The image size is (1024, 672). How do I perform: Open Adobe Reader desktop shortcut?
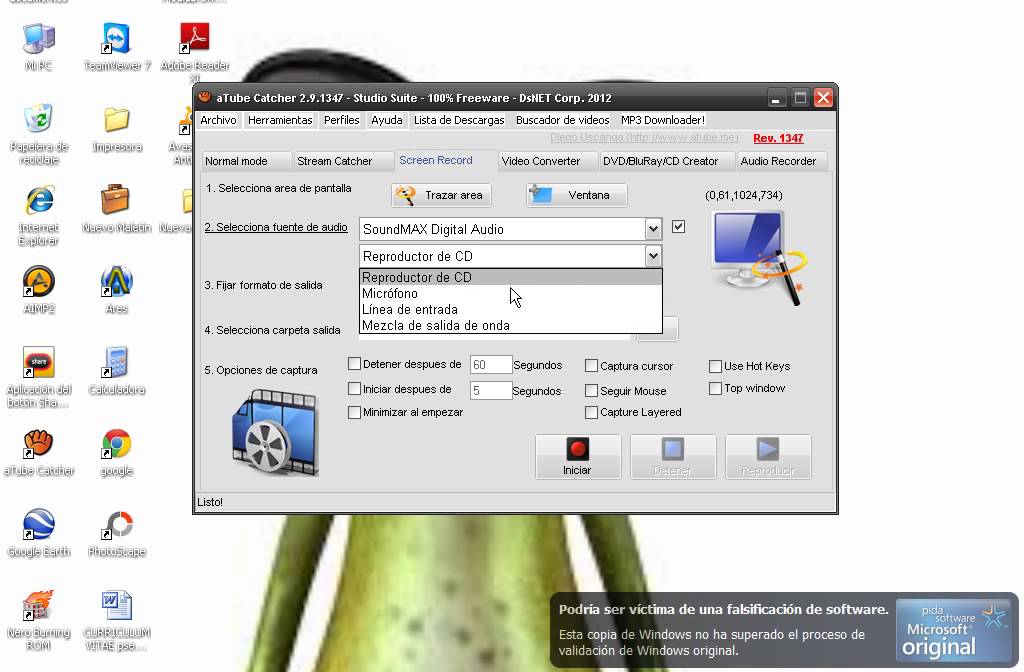(x=195, y=51)
